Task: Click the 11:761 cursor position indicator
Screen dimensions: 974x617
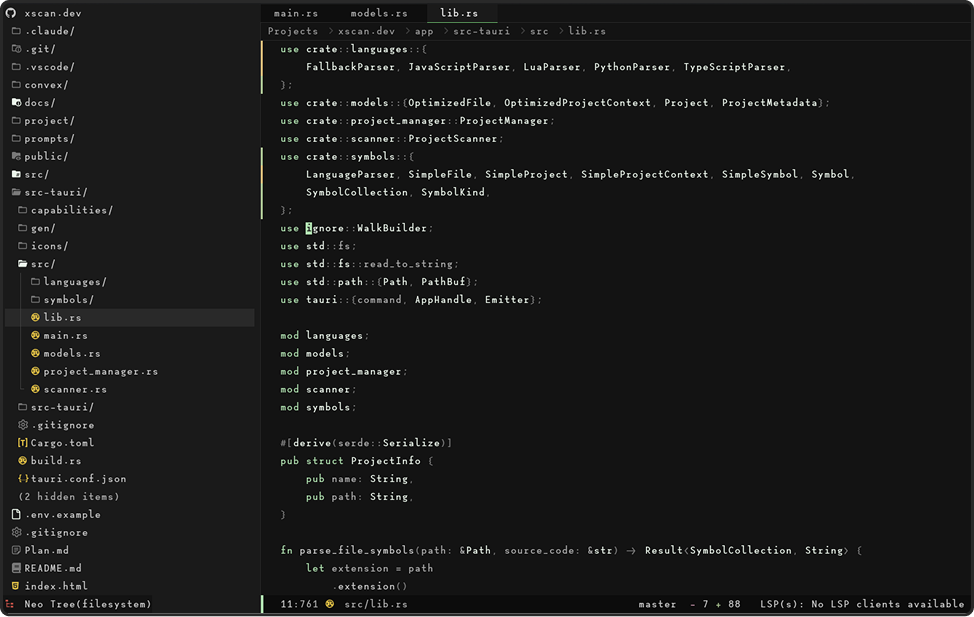Action: pos(299,604)
